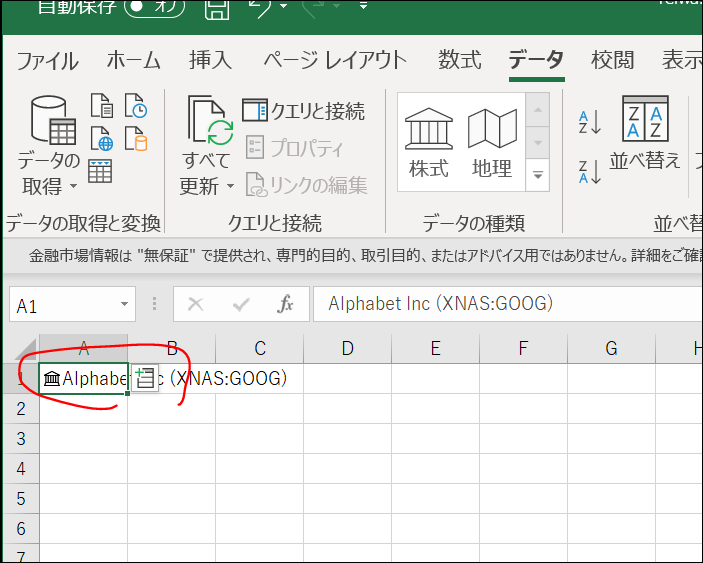Switch to the 数式 tab

[460, 61]
